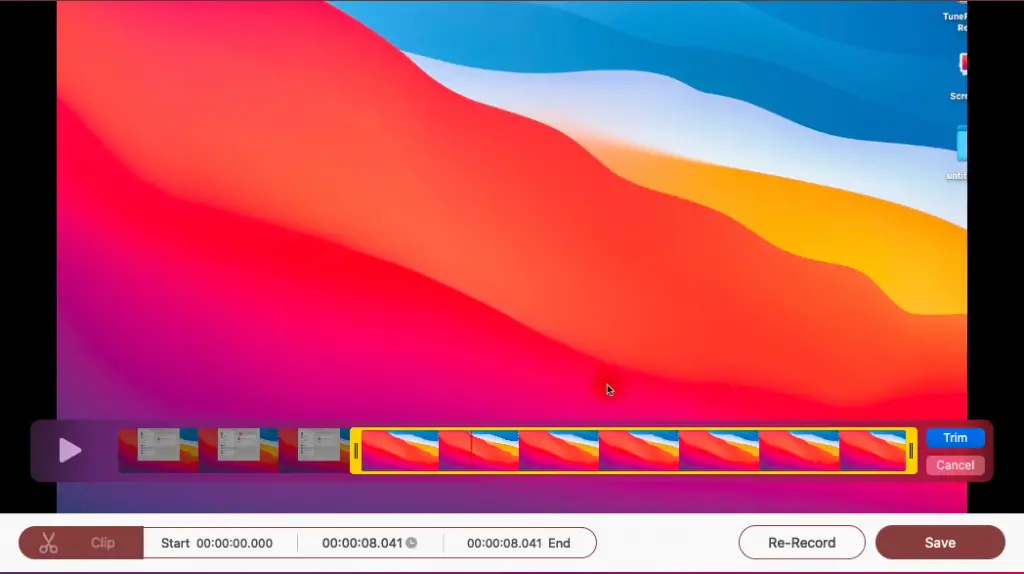This screenshot has width=1024, height=574.
Task: Click the left yellow trim handle
Action: pyautogui.click(x=356, y=451)
